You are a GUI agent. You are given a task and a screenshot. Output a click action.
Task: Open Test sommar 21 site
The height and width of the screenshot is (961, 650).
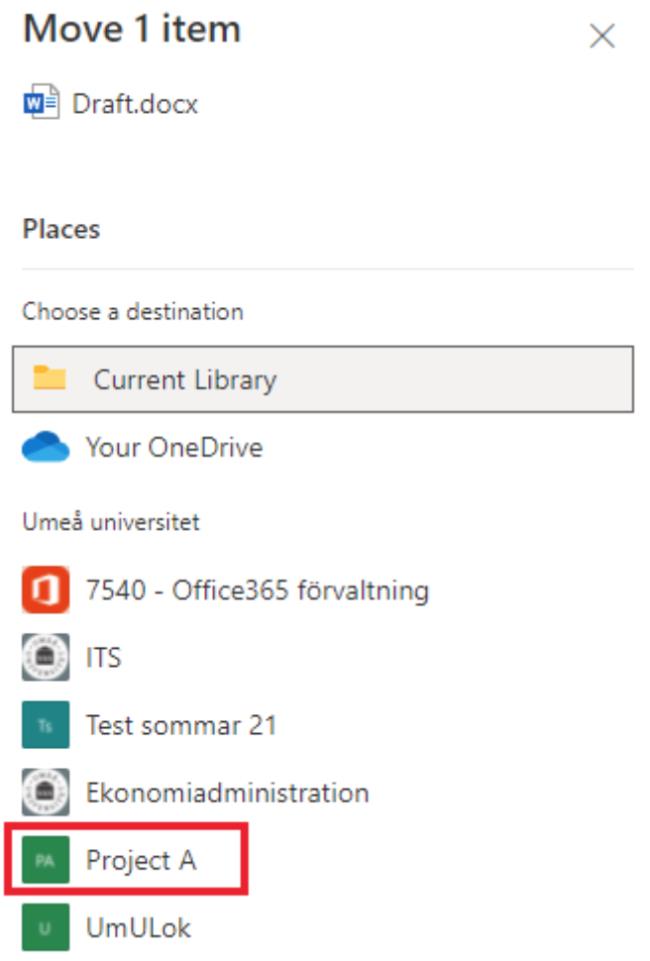click(x=149, y=725)
